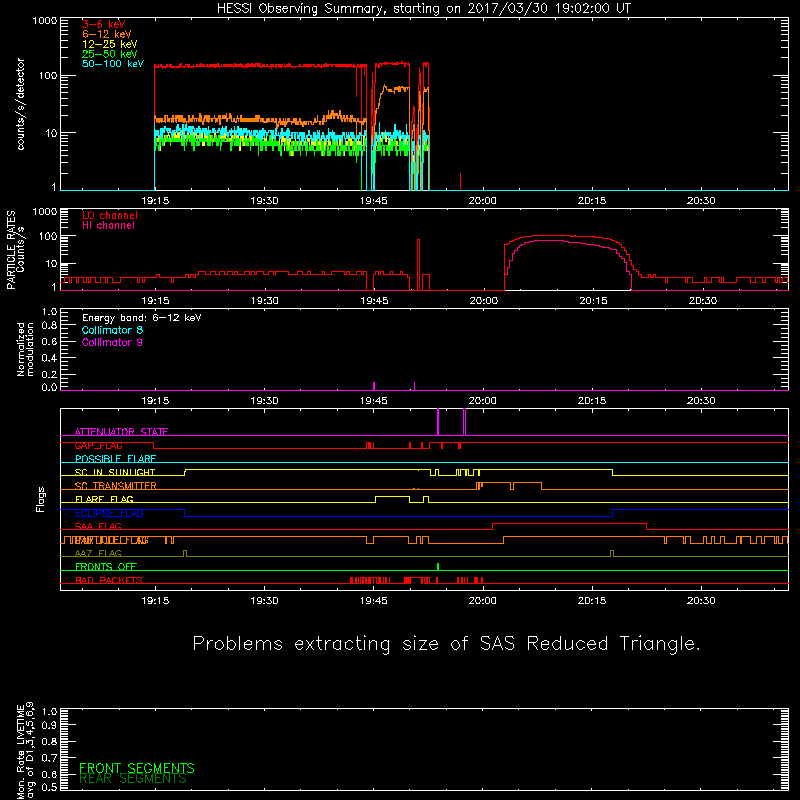The image size is (800, 800).
Task: Click 19:45 tick label under the counts panel
Action: (373, 201)
